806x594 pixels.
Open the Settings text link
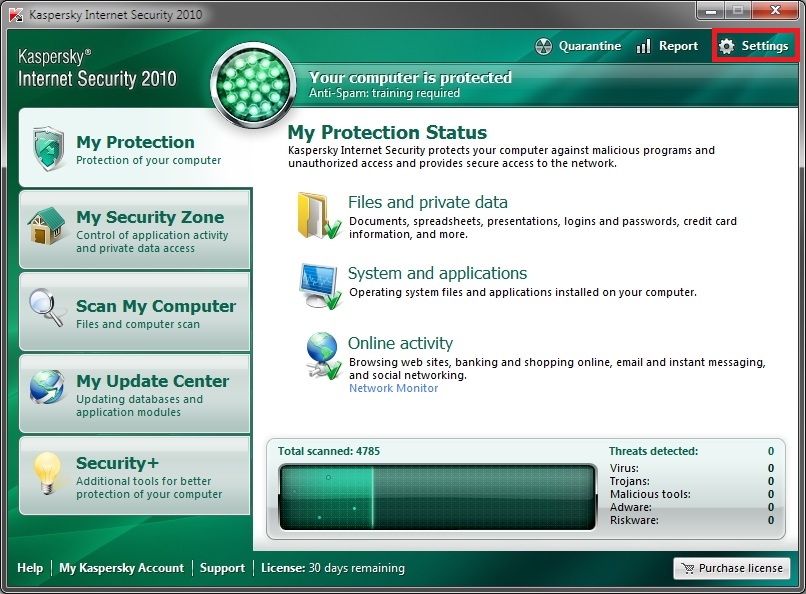click(x=764, y=46)
